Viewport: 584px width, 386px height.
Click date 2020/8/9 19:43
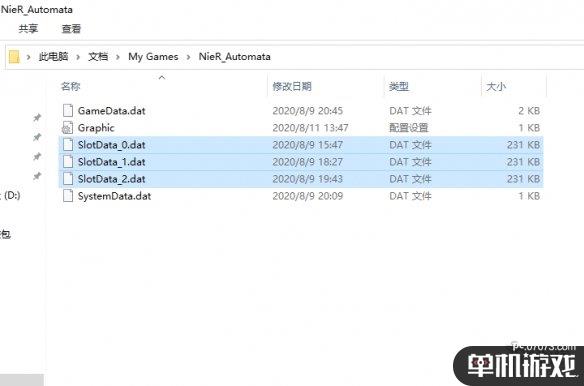point(308,179)
